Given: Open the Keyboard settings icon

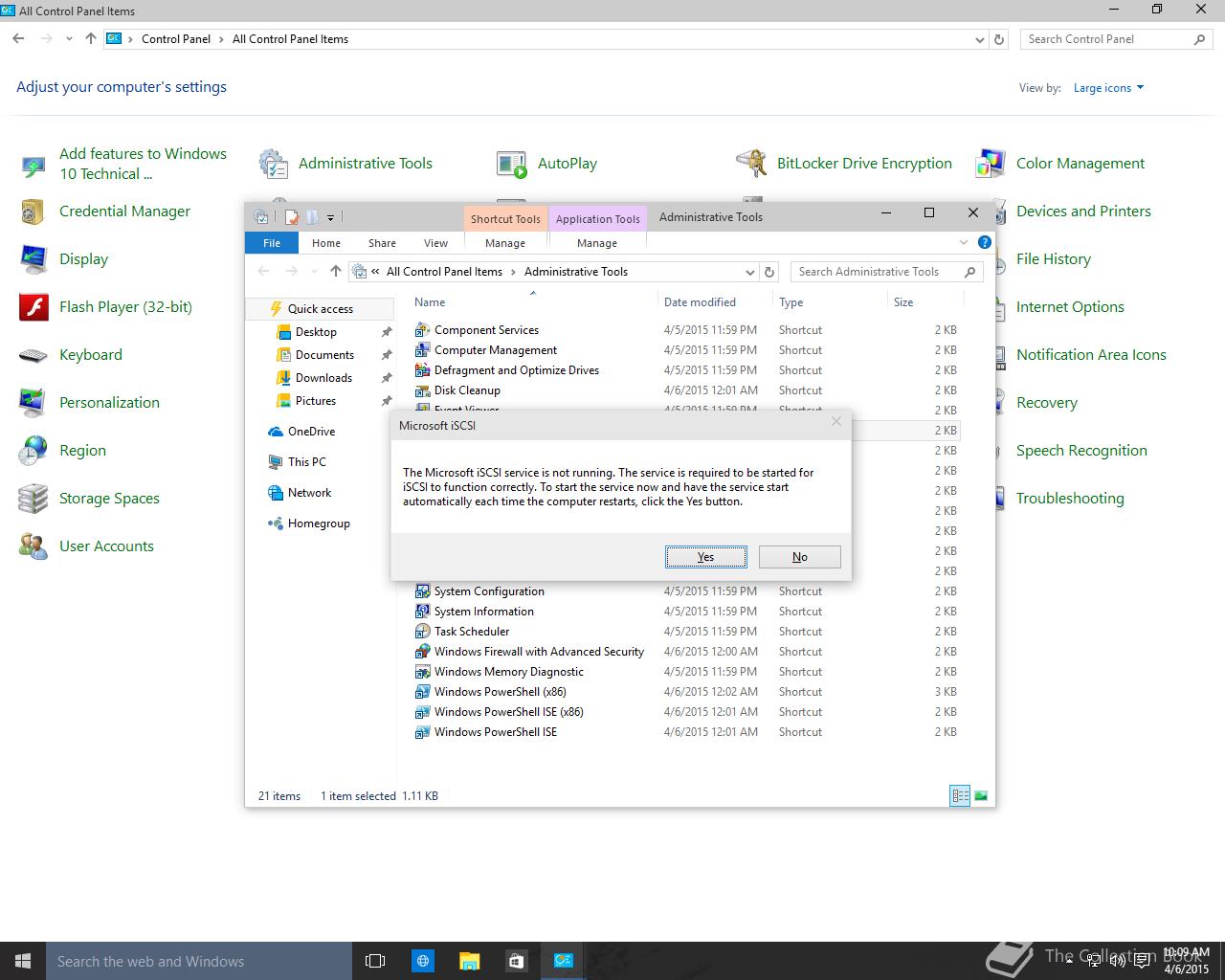Looking at the screenshot, I should (33, 355).
